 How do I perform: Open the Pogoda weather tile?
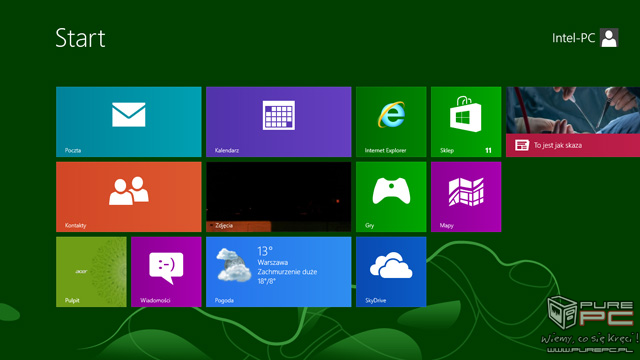point(278,272)
